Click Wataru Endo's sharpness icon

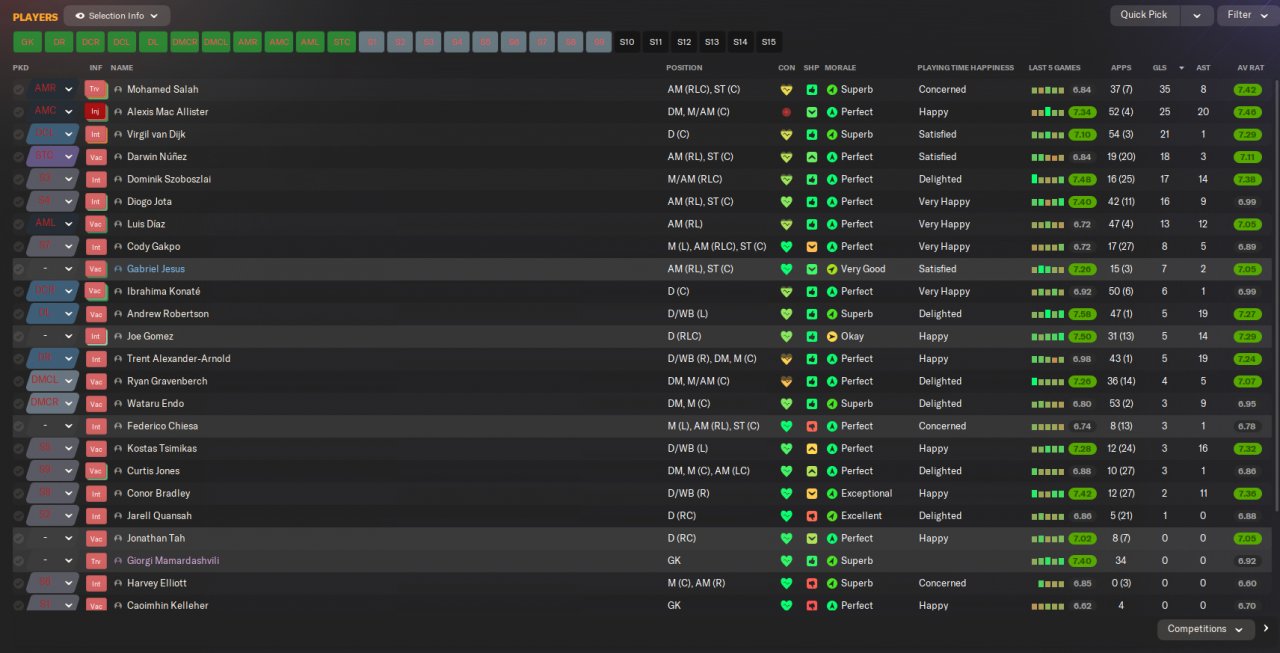tap(812, 404)
